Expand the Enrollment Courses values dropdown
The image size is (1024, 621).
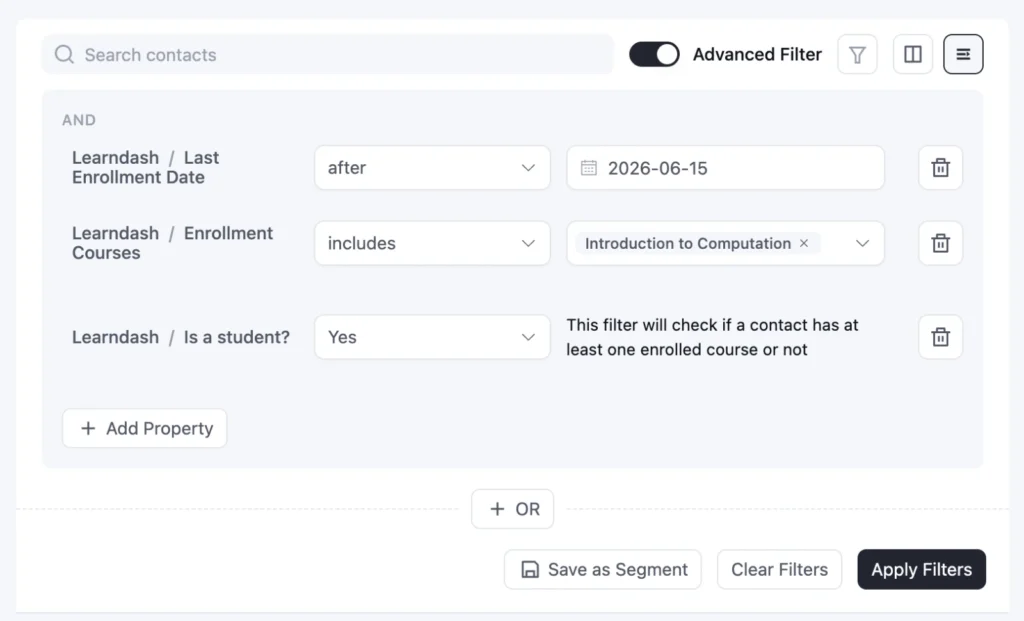coord(862,243)
